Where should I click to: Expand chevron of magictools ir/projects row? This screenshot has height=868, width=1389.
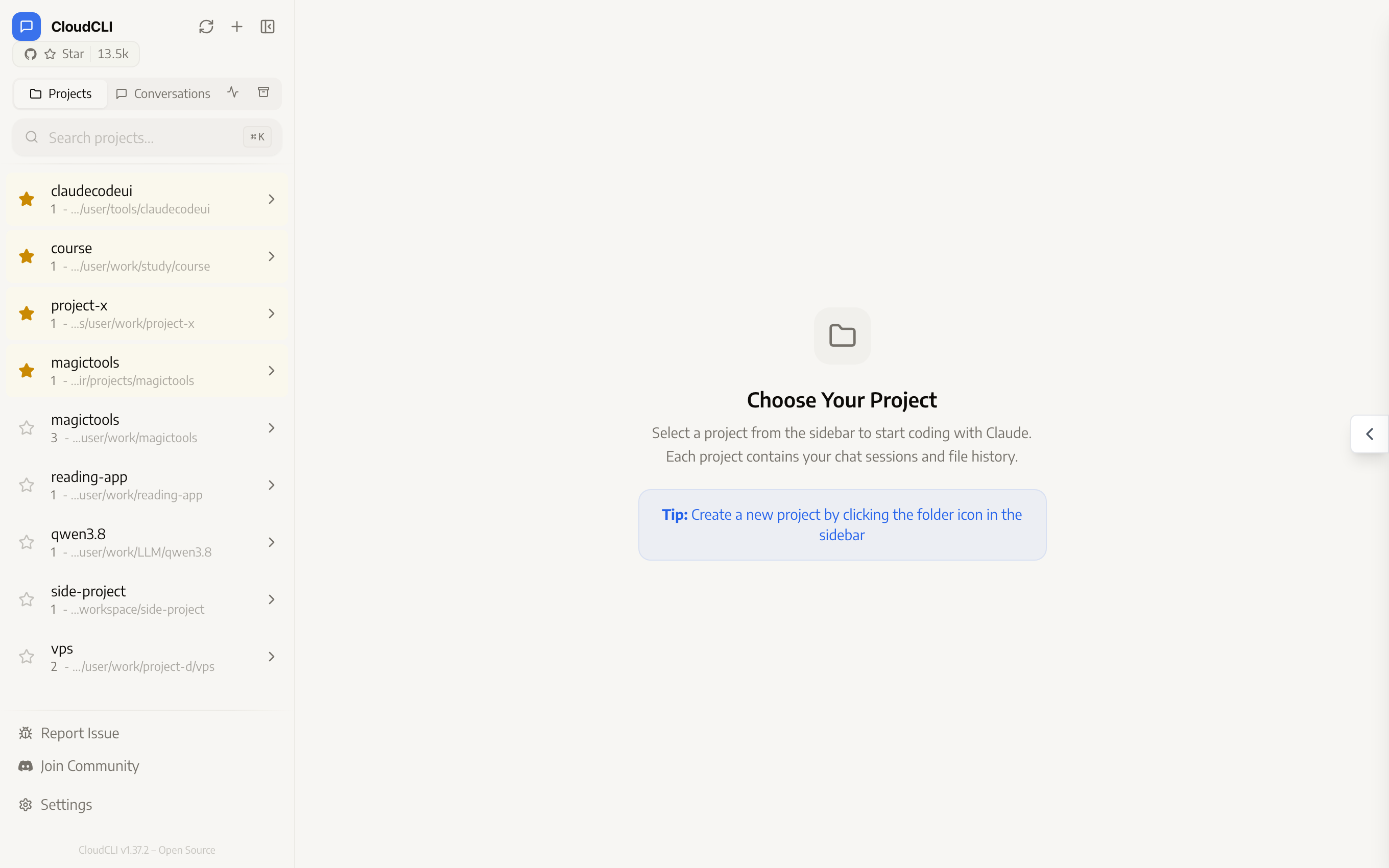pyautogui.click(x=272, y=371)
